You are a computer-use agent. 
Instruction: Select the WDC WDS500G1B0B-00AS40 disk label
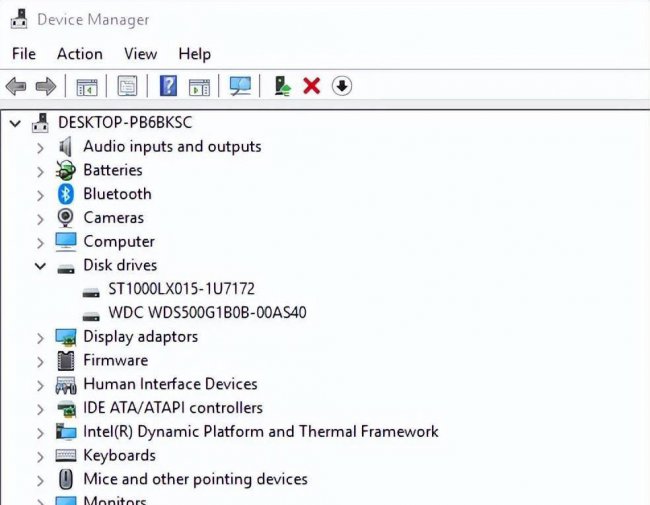pyautogui.click(x=208, y=313)
